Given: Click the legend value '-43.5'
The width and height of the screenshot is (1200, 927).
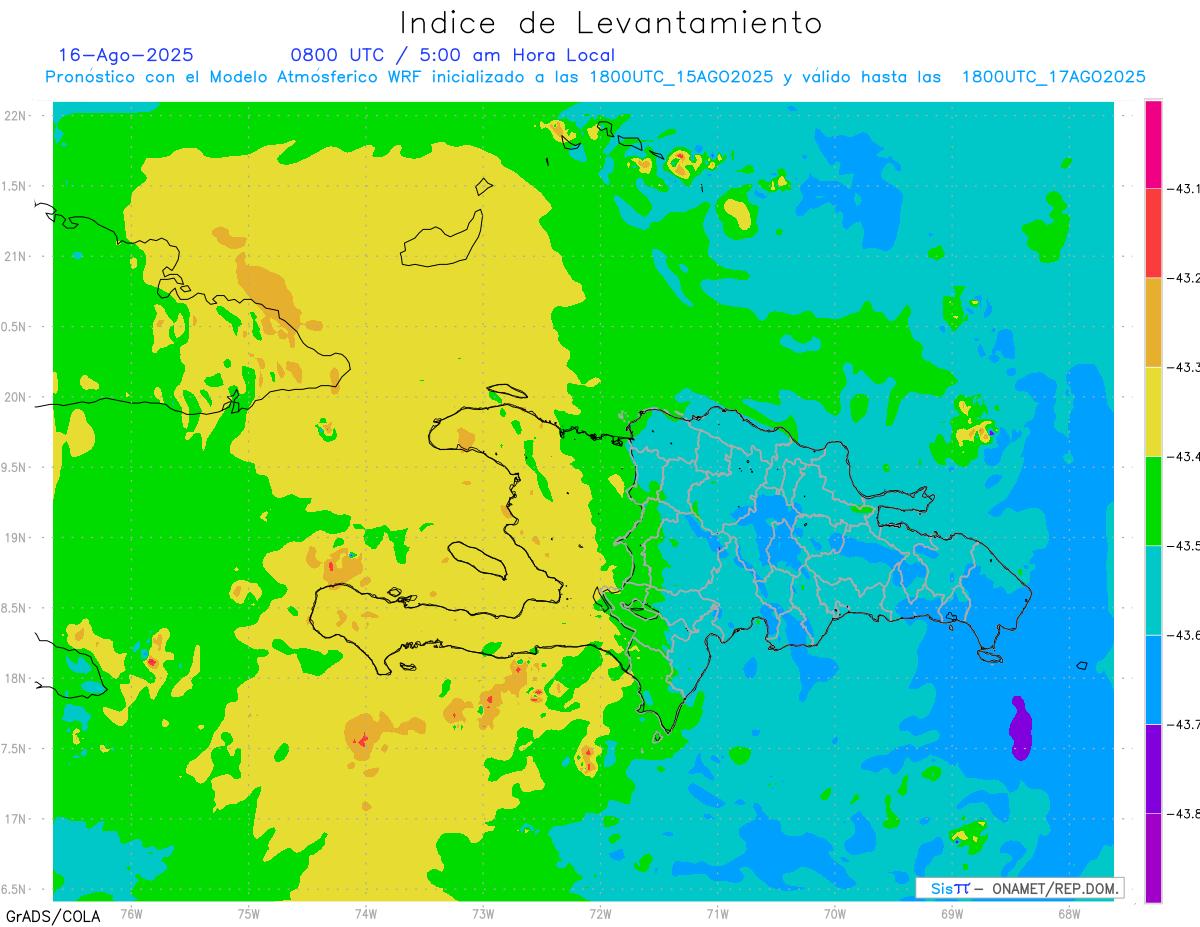Looking at the screenshot, I should click(1183, 546).
